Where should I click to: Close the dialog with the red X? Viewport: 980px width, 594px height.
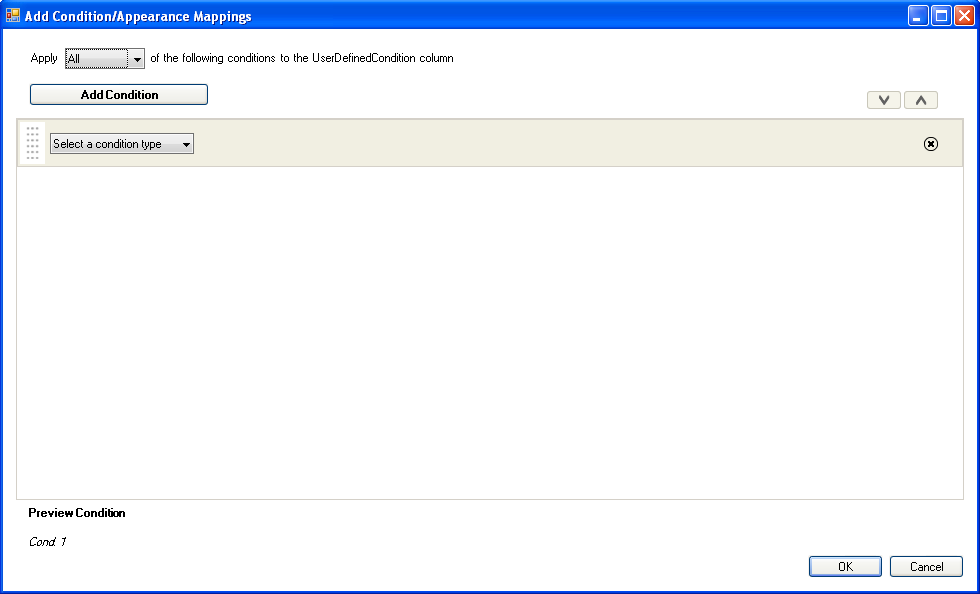[x=963, y=14]
